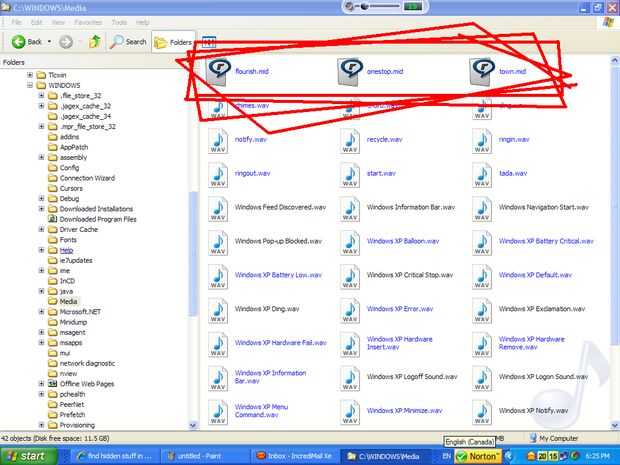Switch to untitled - Paint taskbar button
Screen dimensions: 620x465
[204, 456]
